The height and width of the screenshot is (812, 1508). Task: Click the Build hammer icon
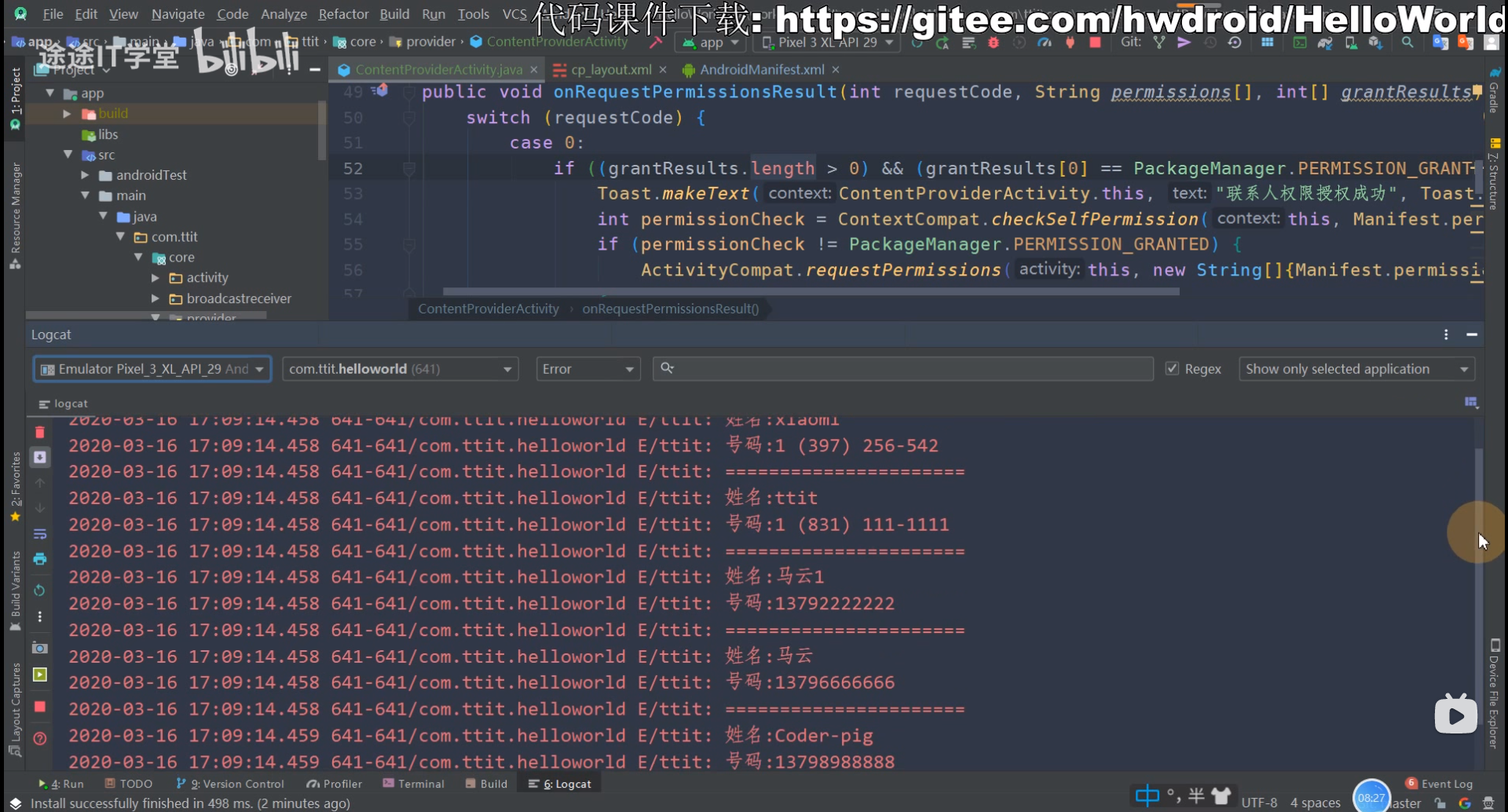click(656, 42)
